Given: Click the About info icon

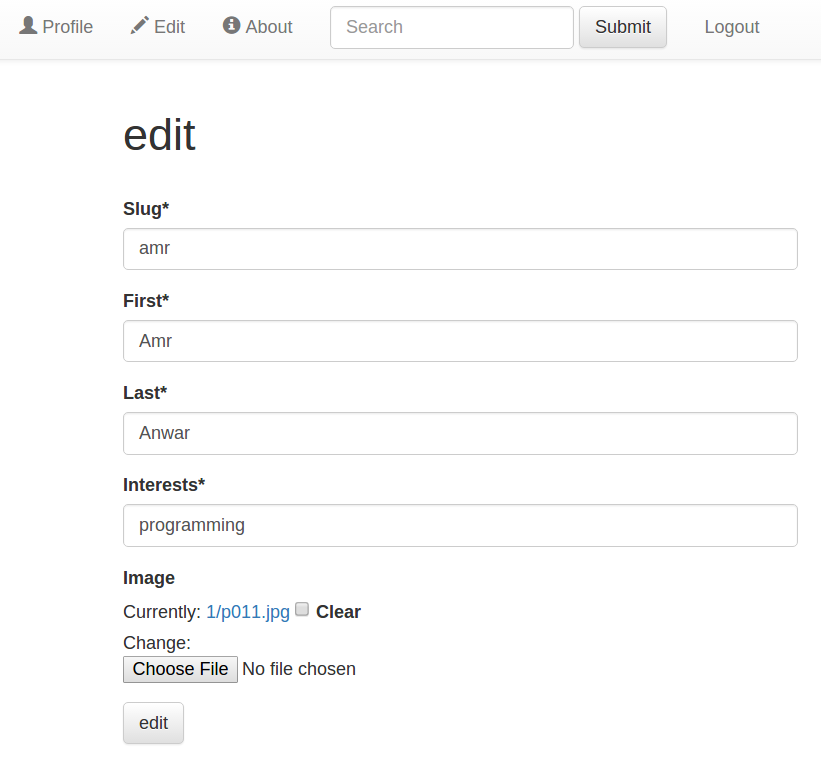Looking at the screenshot, I should point(231,25).
